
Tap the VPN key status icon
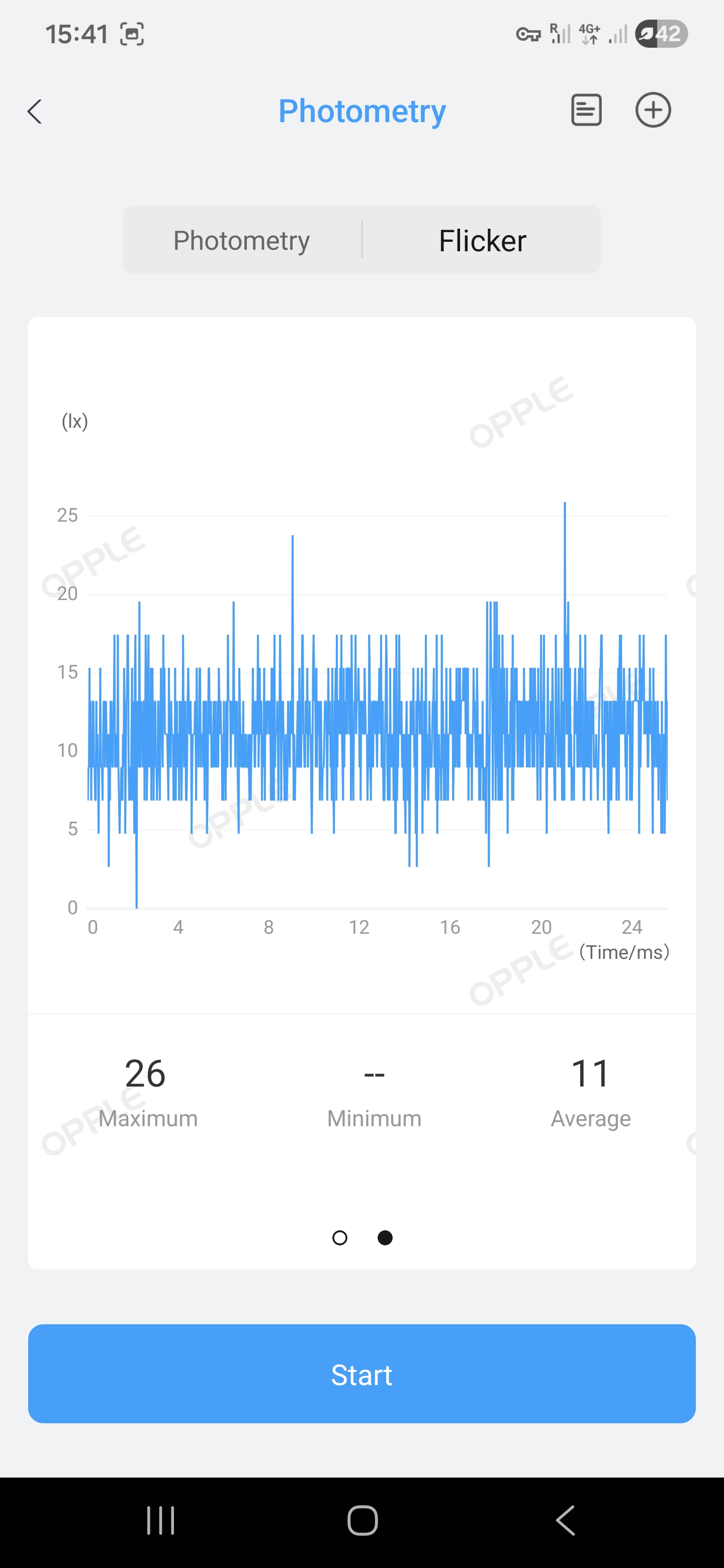[528, 34]
